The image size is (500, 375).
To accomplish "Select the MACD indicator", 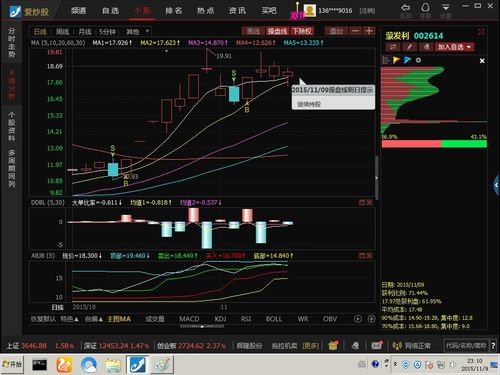I will [189, 319].
